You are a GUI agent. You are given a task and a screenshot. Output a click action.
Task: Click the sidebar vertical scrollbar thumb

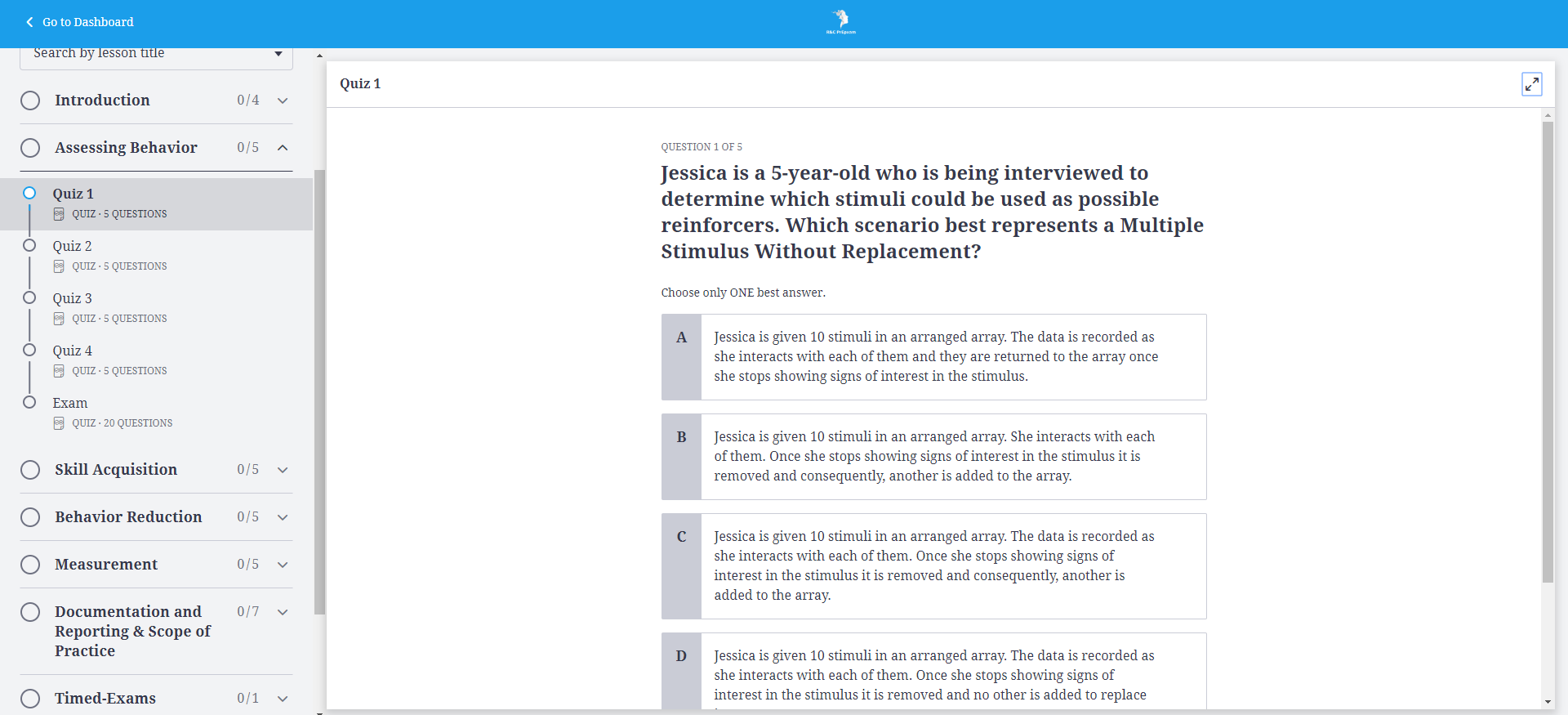(319, 392)
